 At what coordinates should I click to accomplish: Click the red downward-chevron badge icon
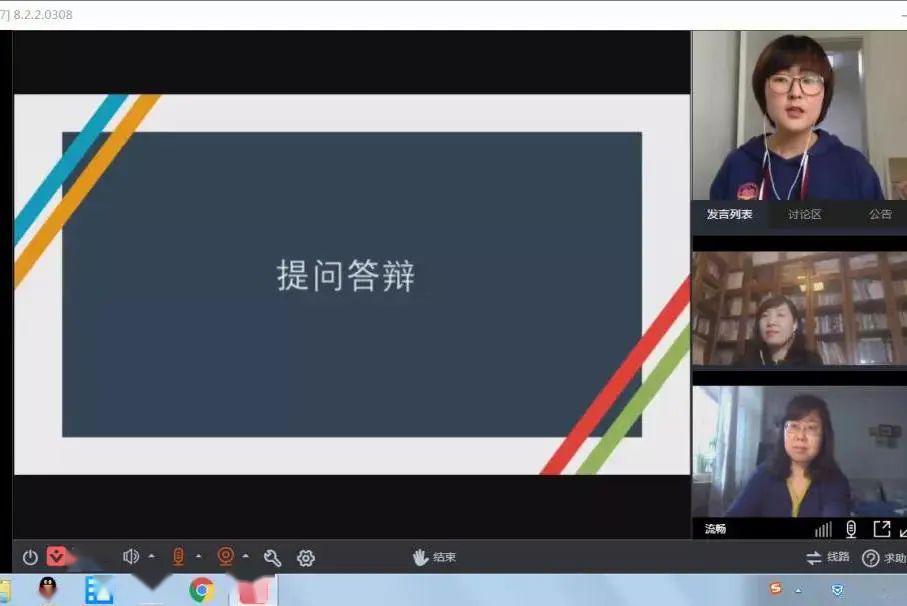click(x=56, y=556)
